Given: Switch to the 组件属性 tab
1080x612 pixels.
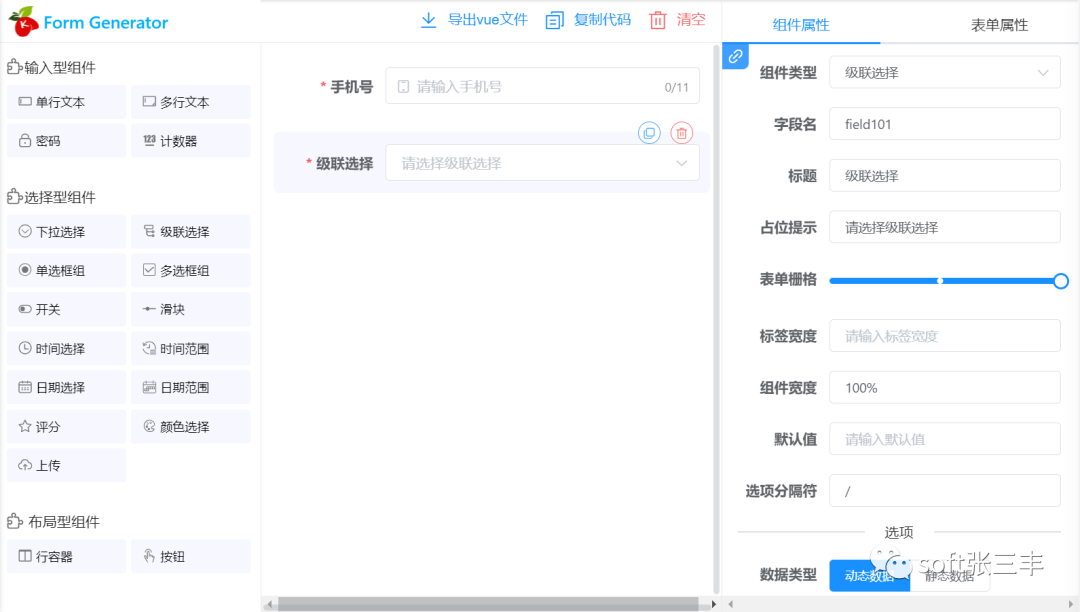Looking at the screenshot, I should coord(801,25).
